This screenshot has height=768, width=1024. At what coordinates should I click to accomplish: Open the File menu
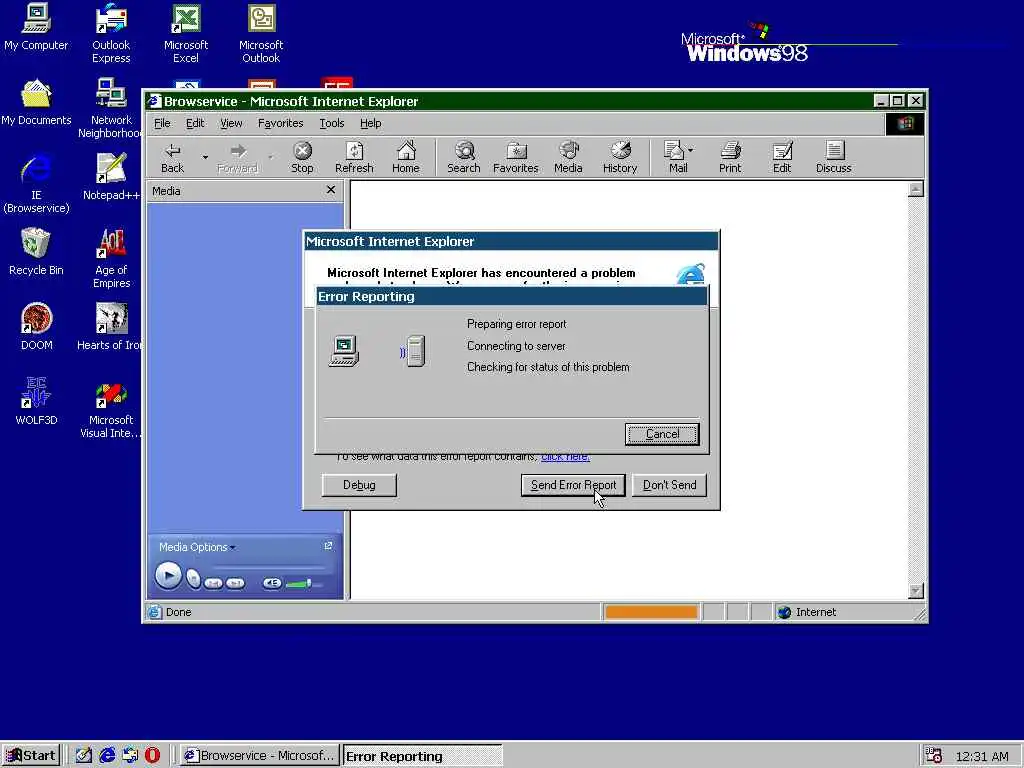[162, 123]
